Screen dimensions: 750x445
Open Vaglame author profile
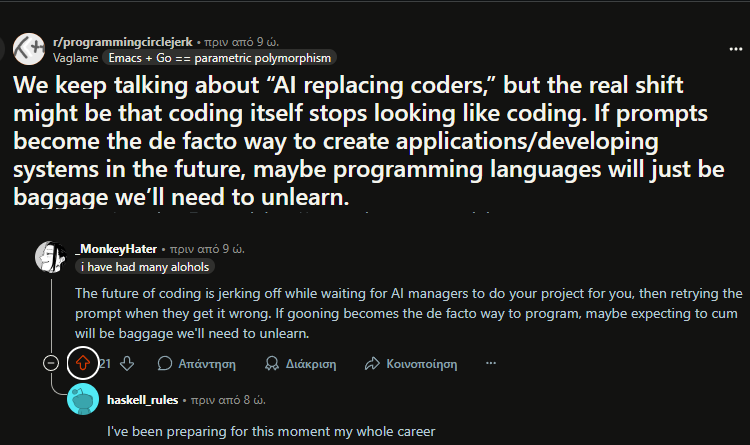76,58
